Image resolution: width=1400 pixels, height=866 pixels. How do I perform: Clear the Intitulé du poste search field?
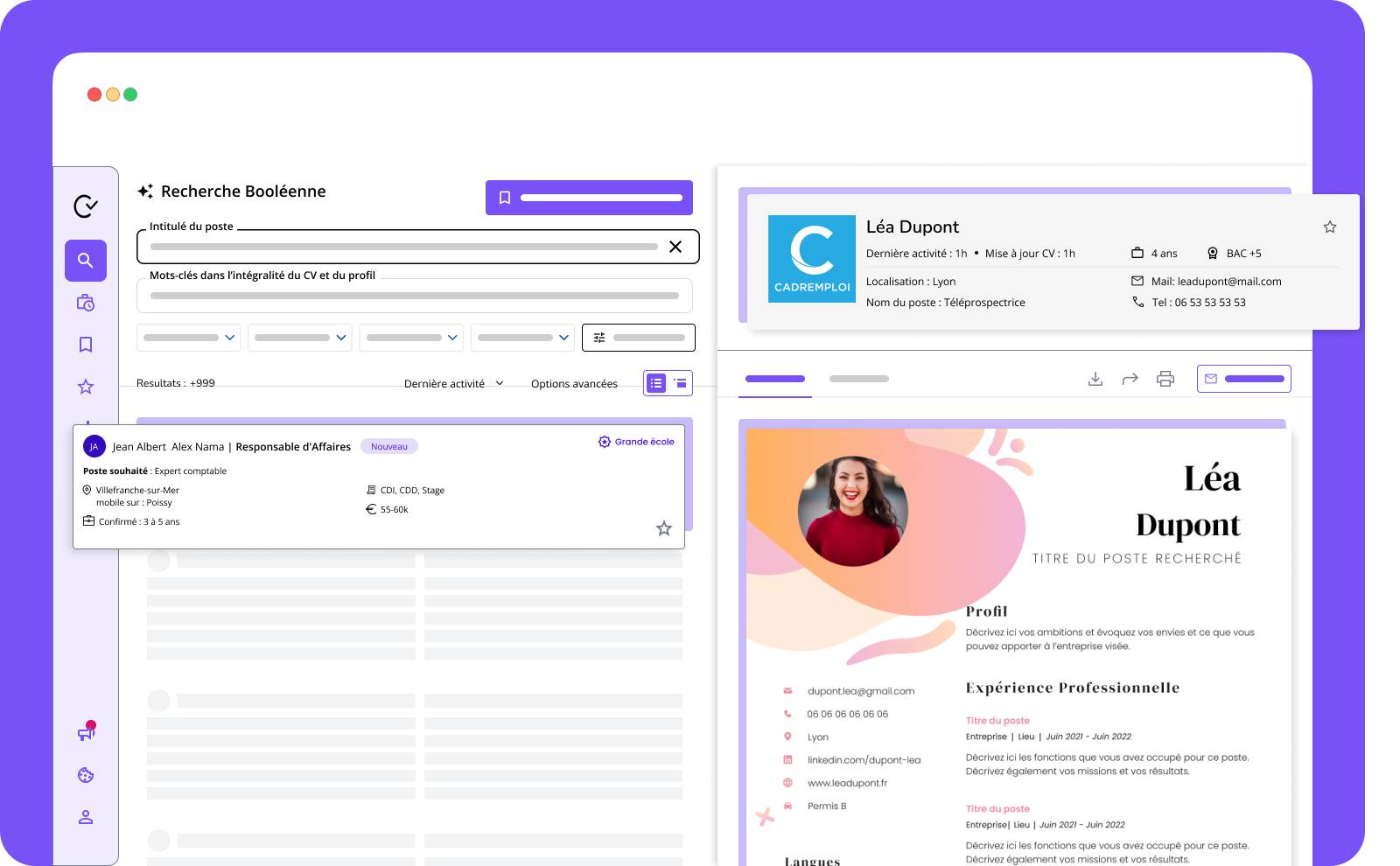[x=675, y=247]
